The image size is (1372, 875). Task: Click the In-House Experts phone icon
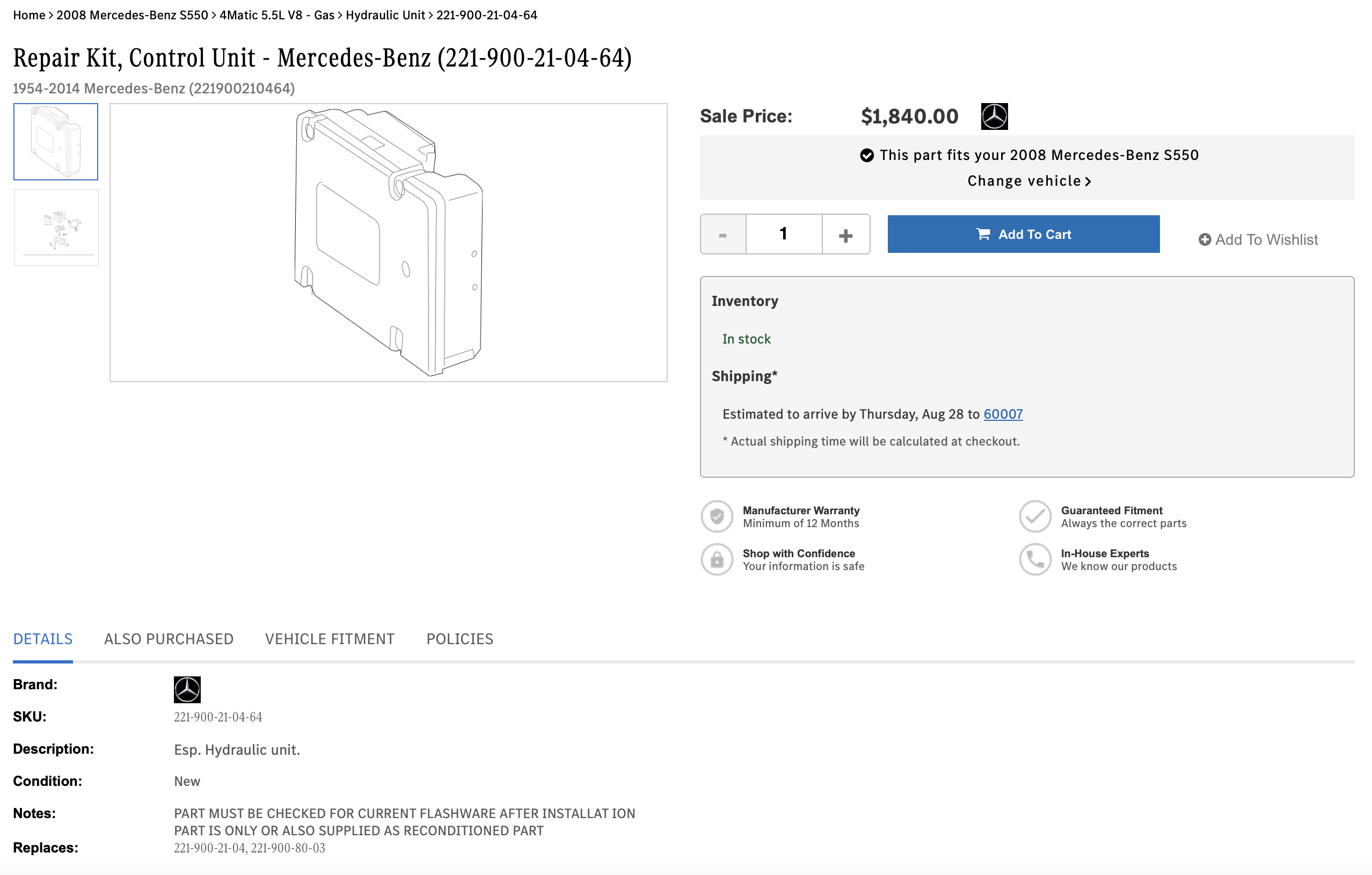pyautogui.click(x=1035, y=559)
